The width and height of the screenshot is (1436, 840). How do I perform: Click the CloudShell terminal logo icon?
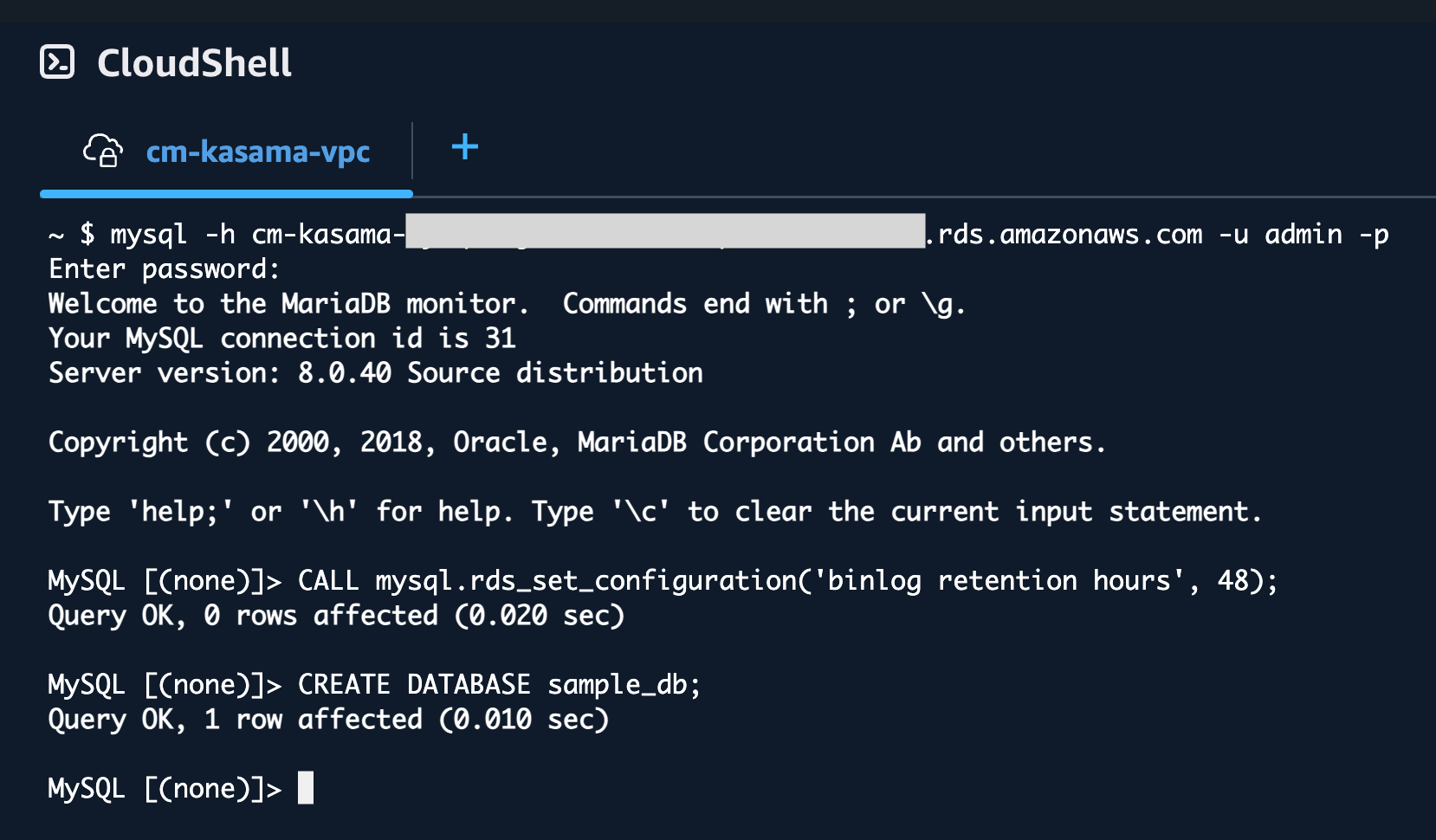coord(57,61)
